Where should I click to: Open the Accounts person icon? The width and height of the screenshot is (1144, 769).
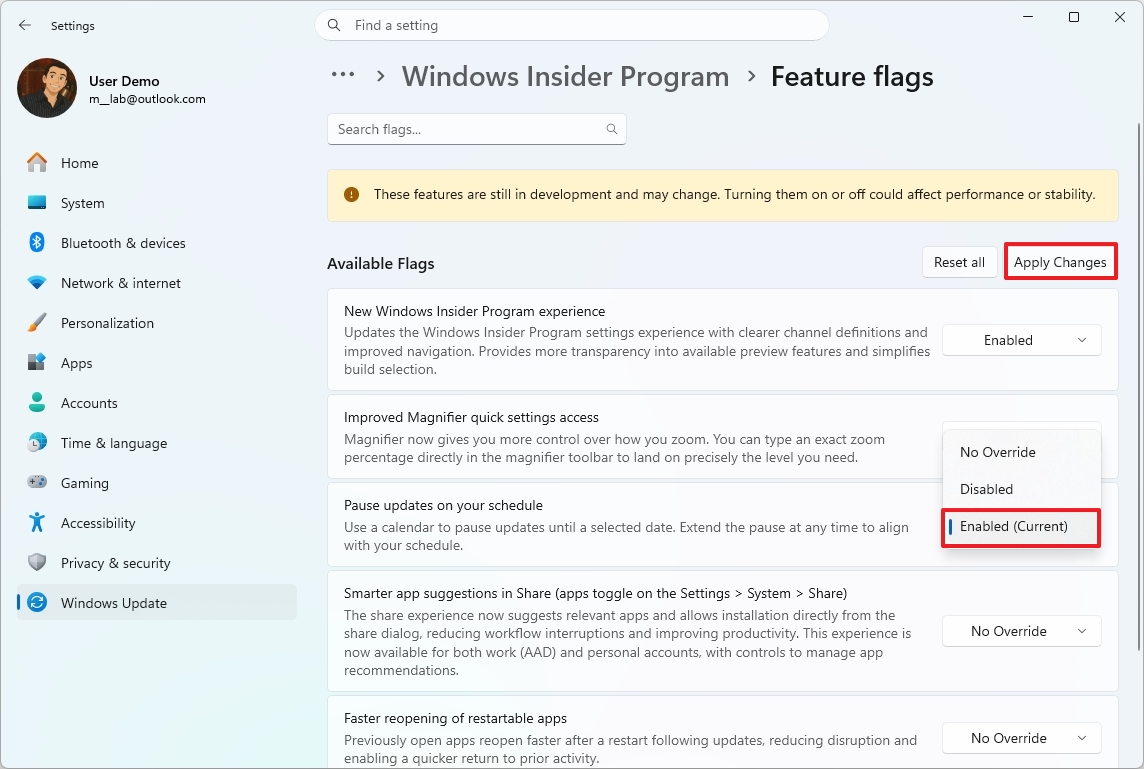pyautogui.click(x=36, y=403)
